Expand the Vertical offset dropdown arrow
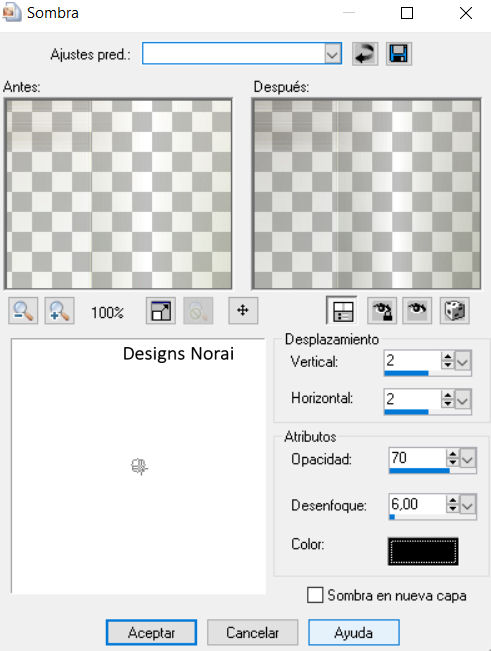This screenshot has width=491, height=651. [463, 361]
